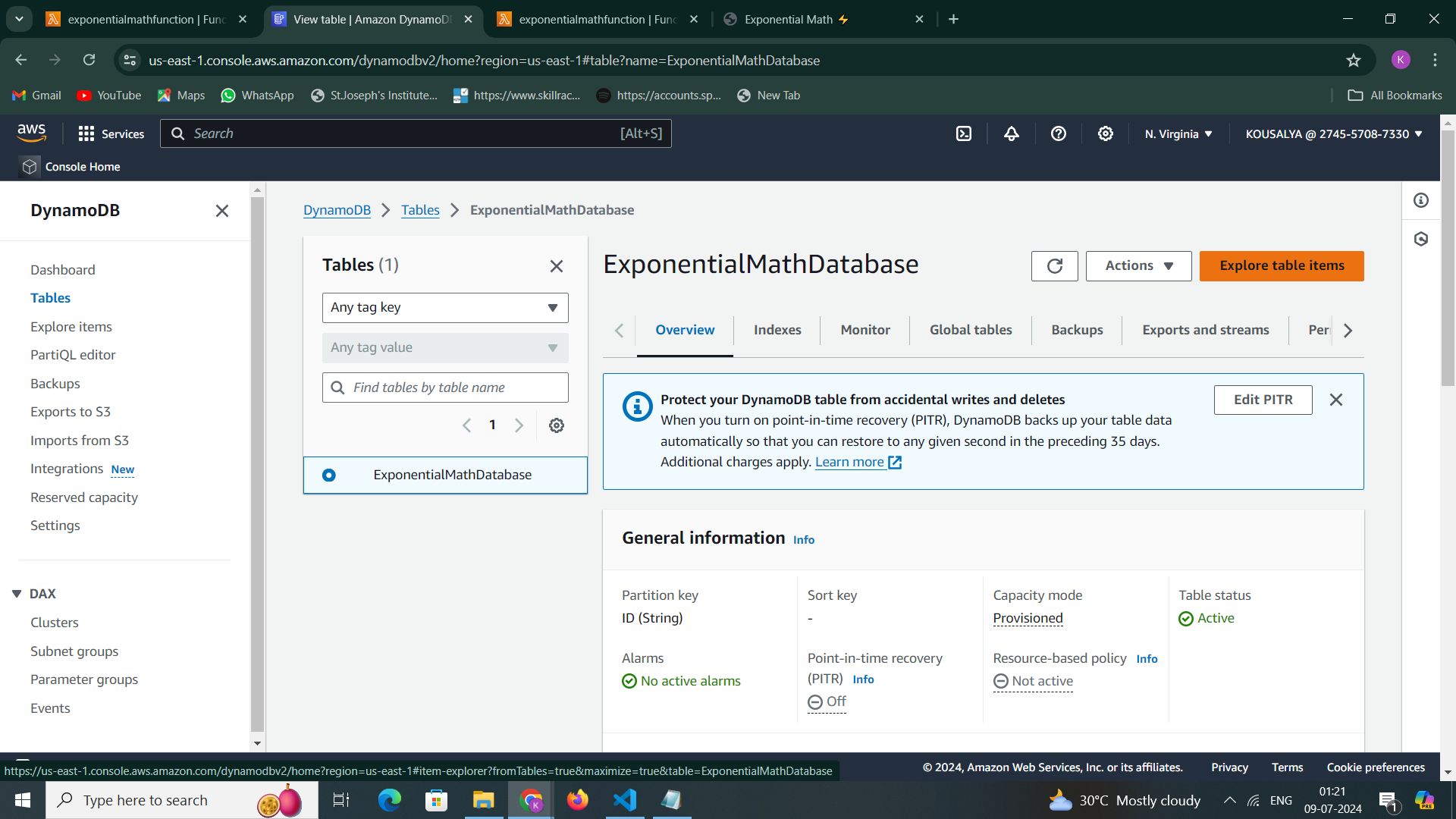Open the notifications bell
The width and height of the screenshot is (1456, 819).
(1012, 134)
